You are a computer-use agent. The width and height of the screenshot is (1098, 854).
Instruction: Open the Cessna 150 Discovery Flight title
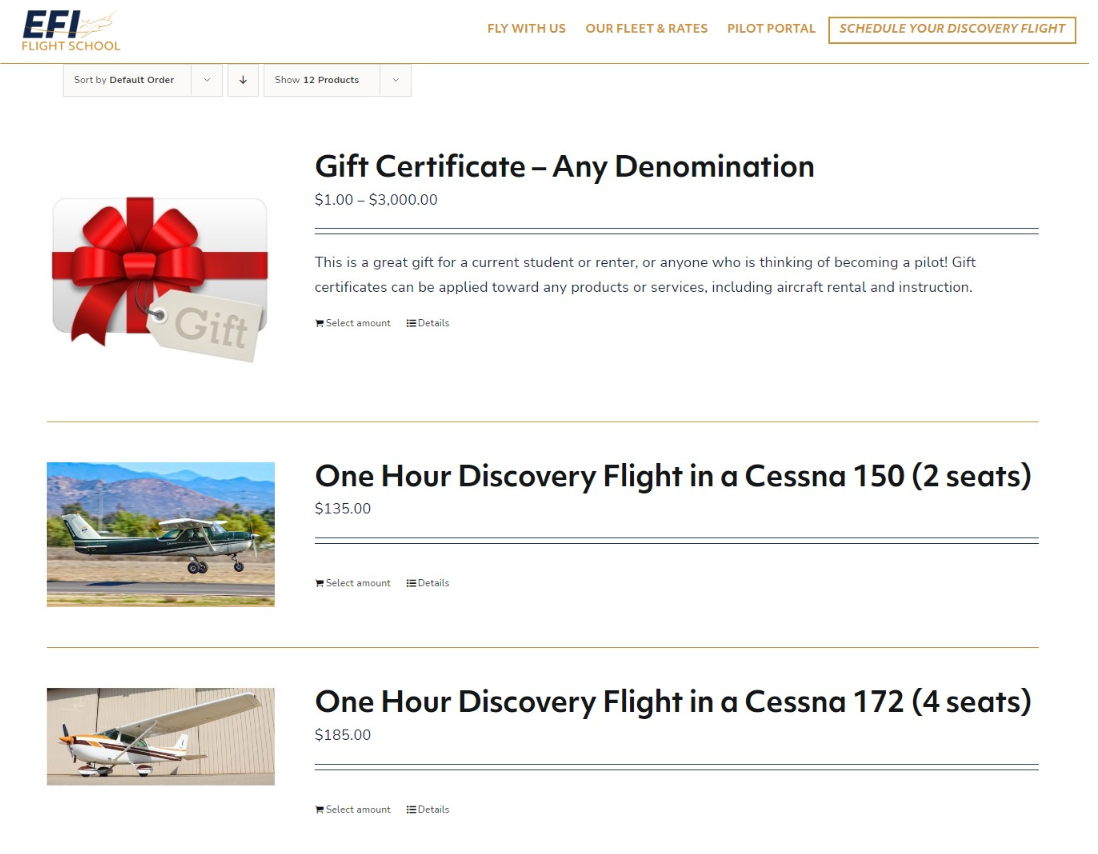tap(672, 476)
